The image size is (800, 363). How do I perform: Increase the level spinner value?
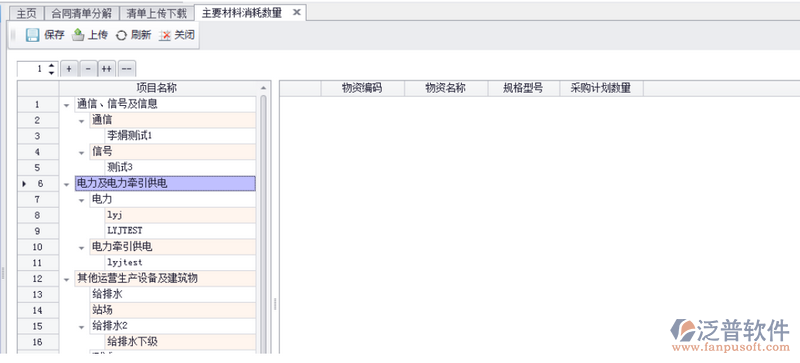point(51,65)
